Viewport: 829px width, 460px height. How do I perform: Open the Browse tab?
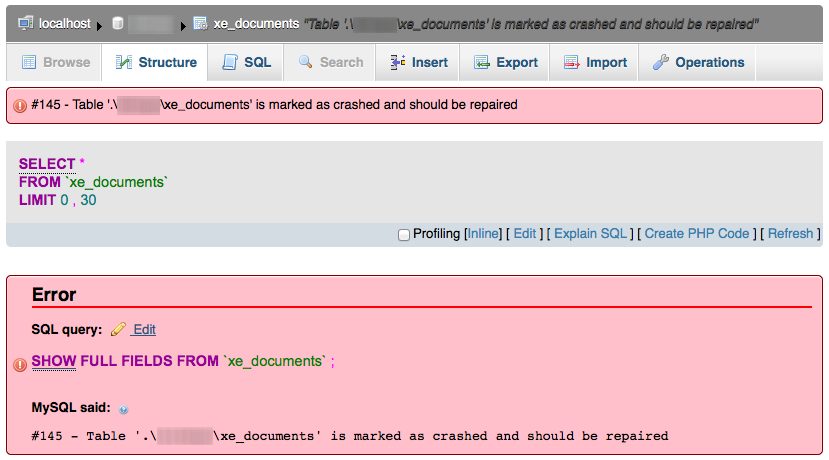click(x=56, y=62)
